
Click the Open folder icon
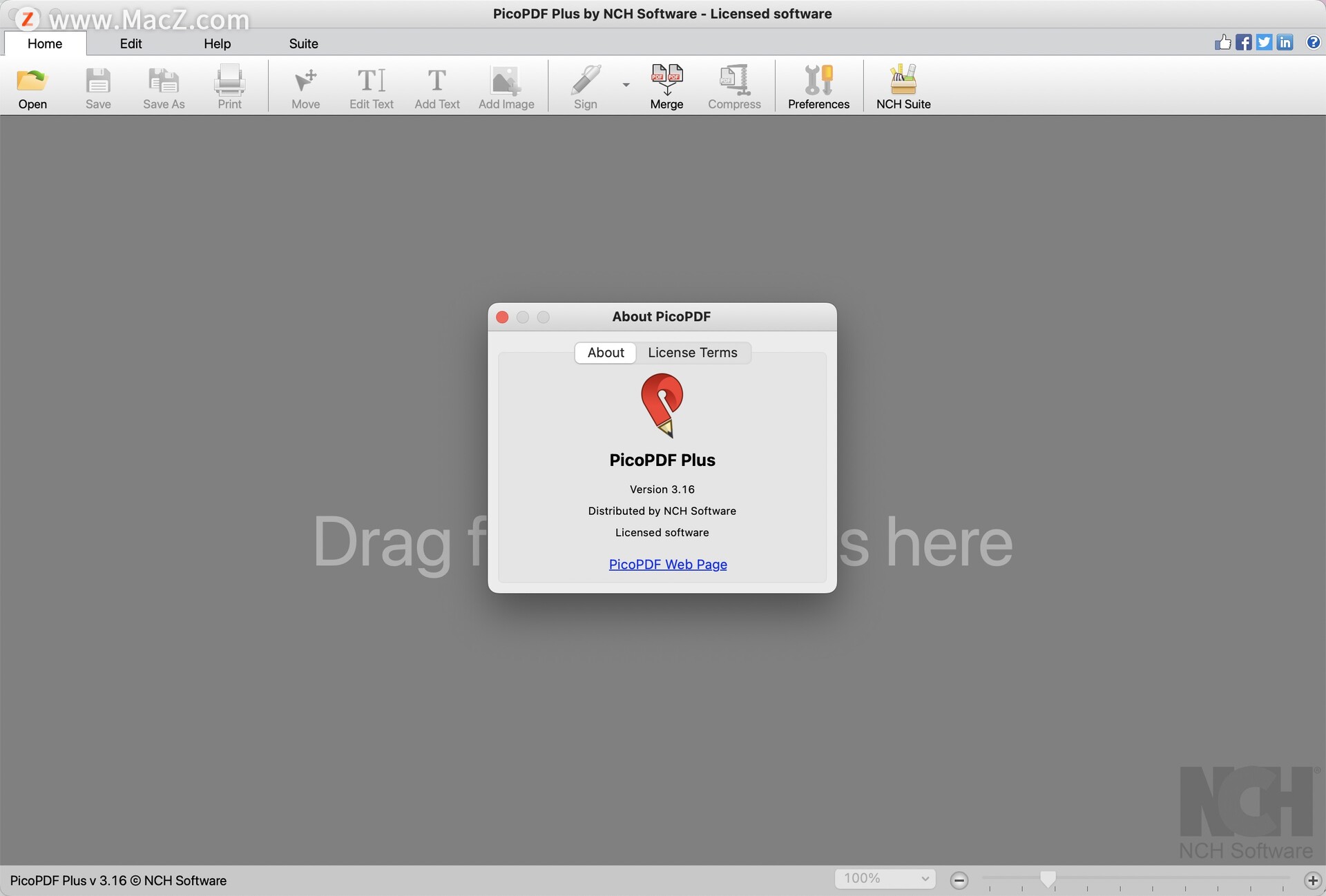click(x=32, y=81)
